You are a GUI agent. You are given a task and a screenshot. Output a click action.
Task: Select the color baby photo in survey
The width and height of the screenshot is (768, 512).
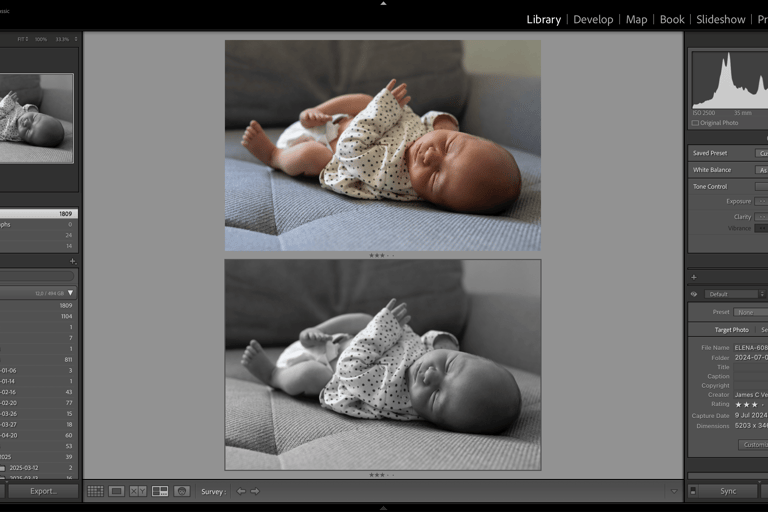(383, 146)
